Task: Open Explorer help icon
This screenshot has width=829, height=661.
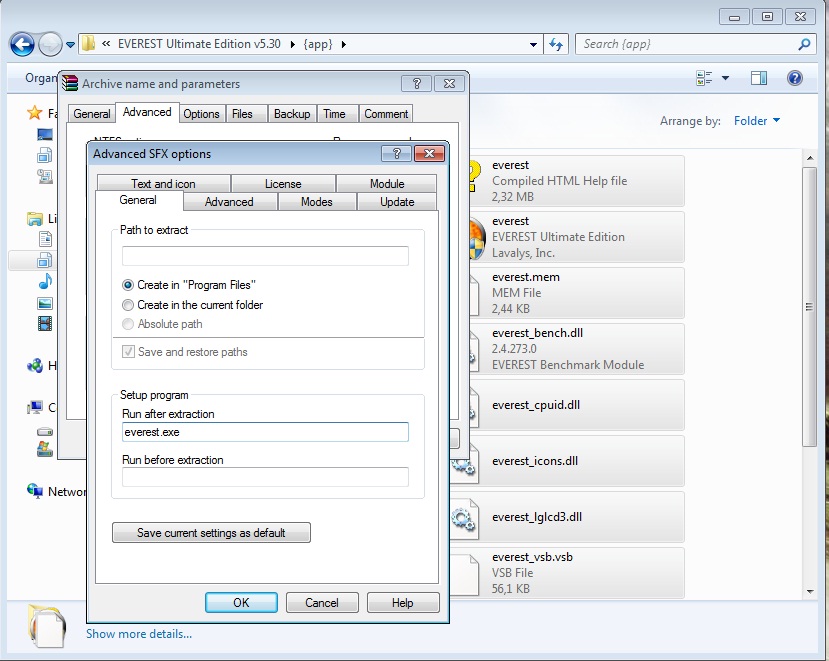Action: point(795,78)
